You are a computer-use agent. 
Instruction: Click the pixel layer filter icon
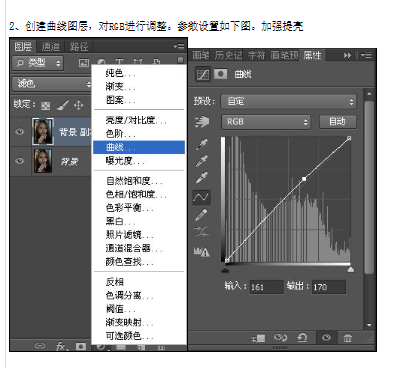pos(84,63)
